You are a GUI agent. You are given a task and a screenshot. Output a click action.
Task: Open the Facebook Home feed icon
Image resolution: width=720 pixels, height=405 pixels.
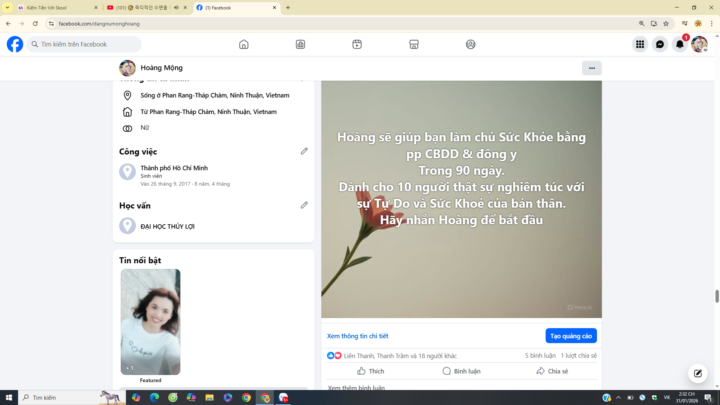pyautogui.click(x=244, y=45)
